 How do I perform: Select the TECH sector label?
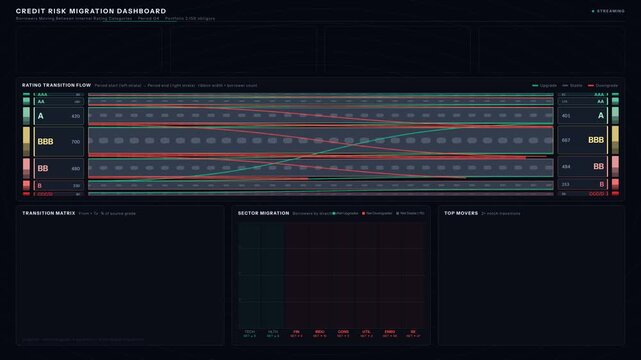tap(249, 332)
